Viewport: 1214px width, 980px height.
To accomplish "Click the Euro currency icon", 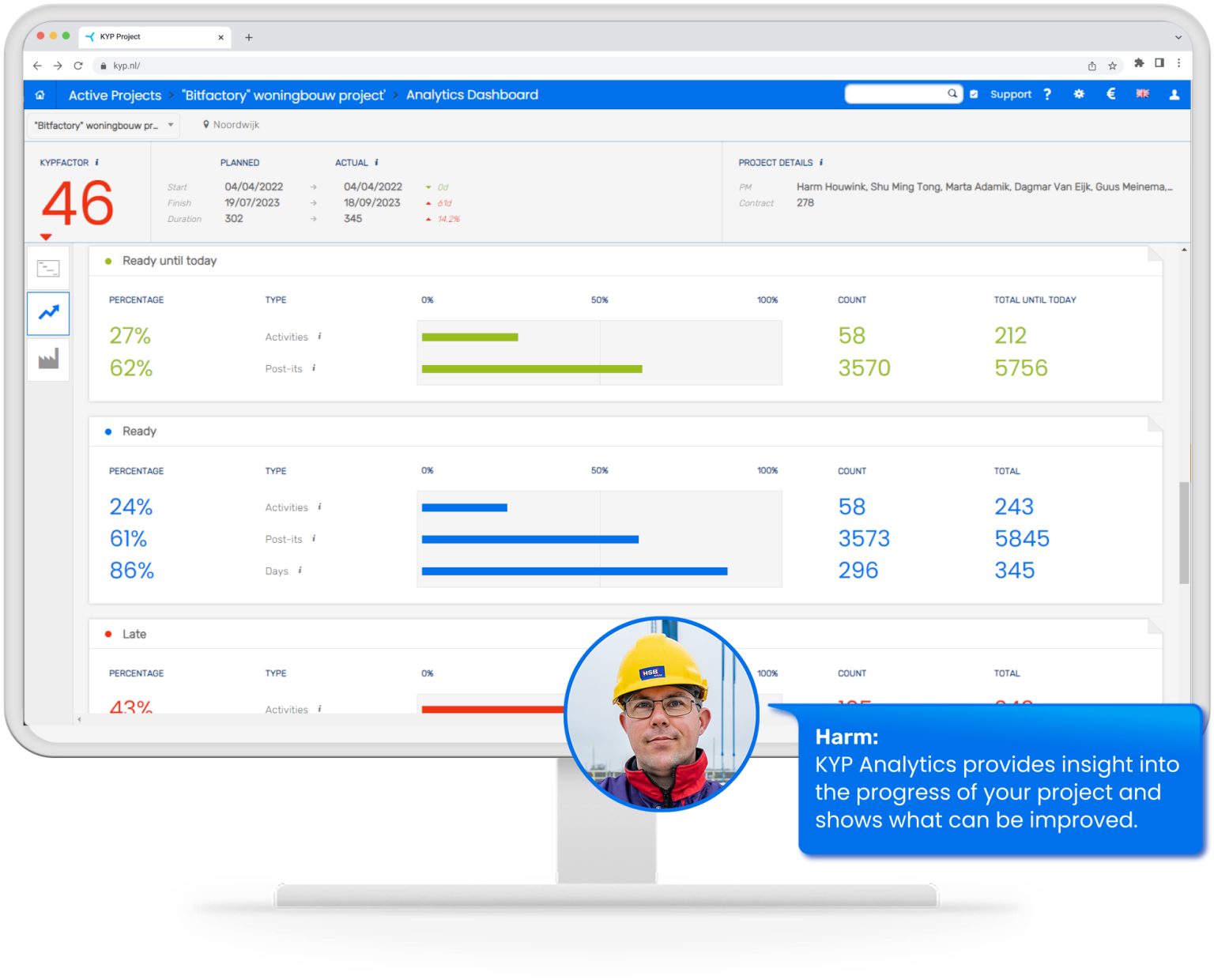I will [1110, 94].
